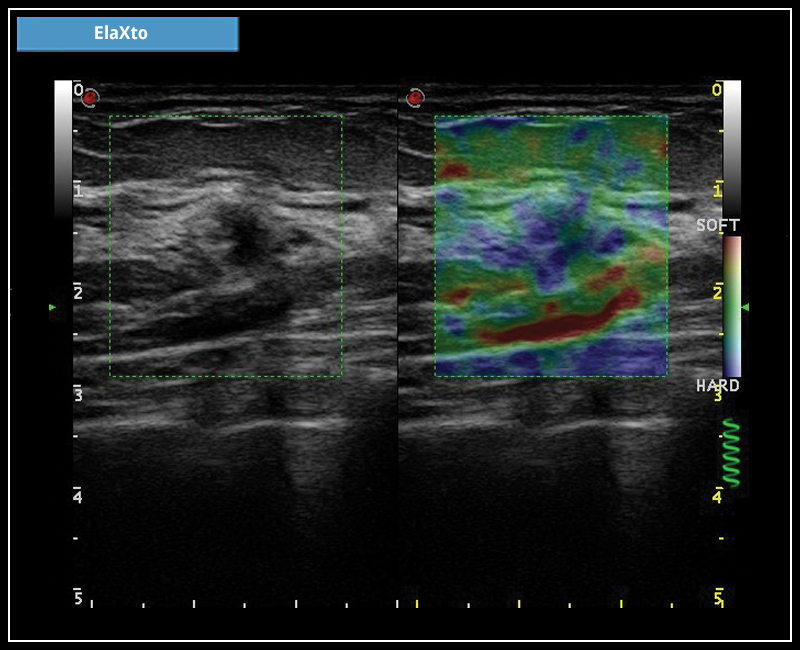Click the yellow depth marker 2 on right scale
Image resolution: width=800 pixels, height=650 pixels.
pyautogui.click(x=717, y=293)
